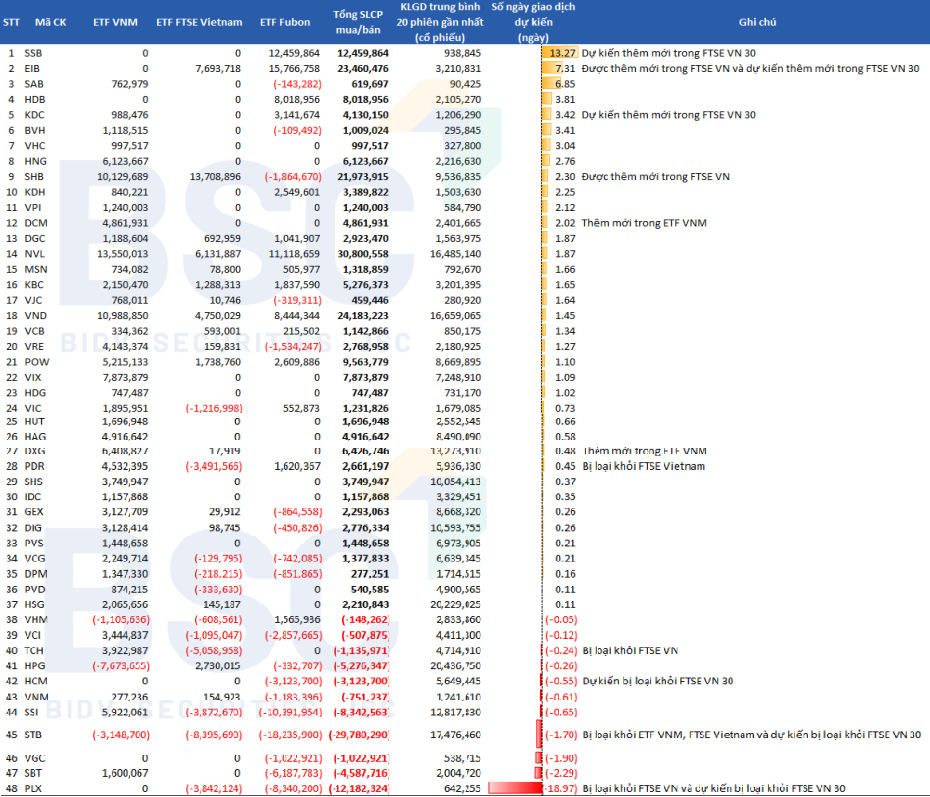Viewport: 930px width, 797px height.
Task: Select SSB note 'Dự kiến thêm mới trong FTSE VN 30'
Action: tap(668, 53)
